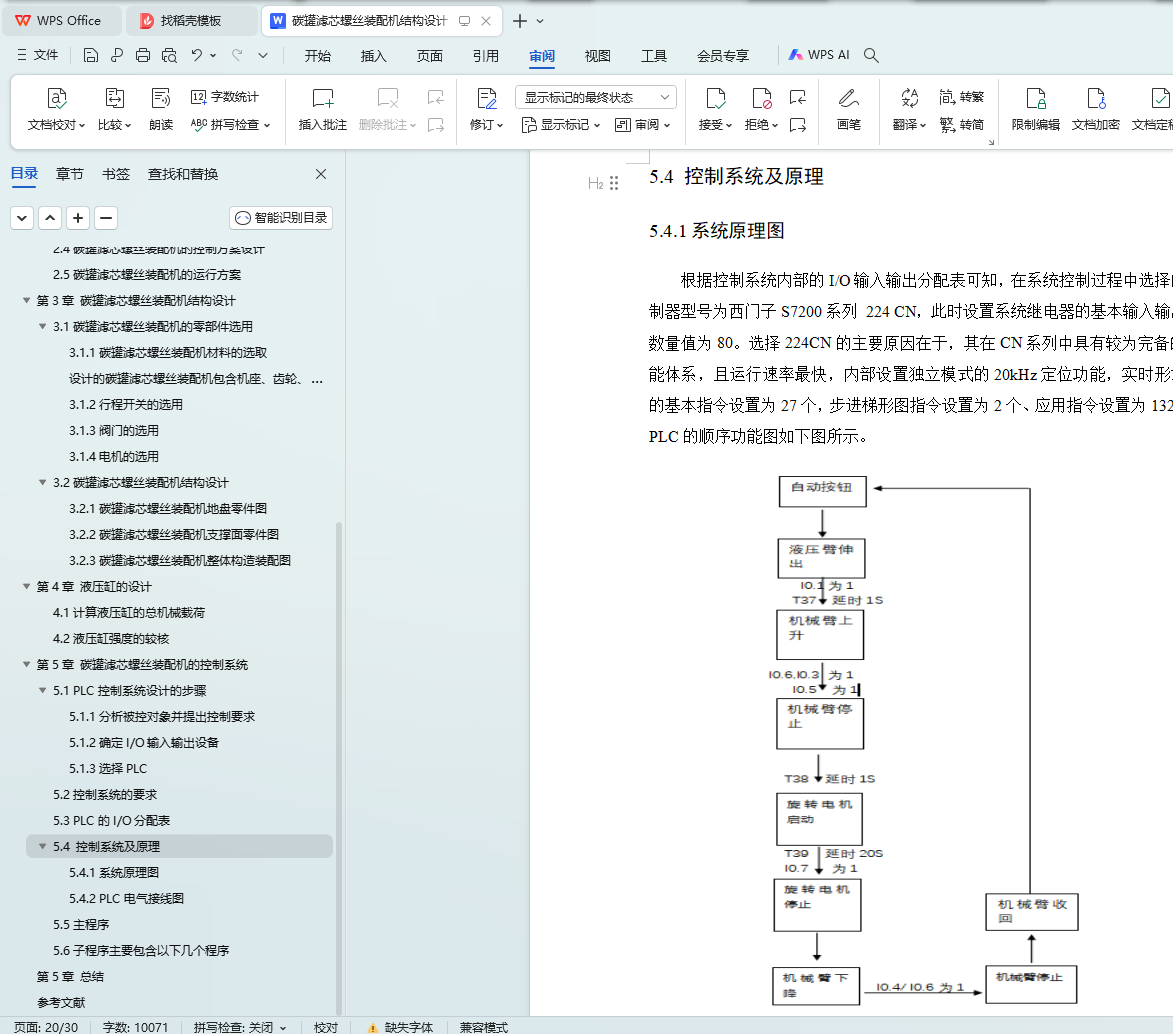The image size is (1173, 1034).
Task: Collapse the 3.1 outline node
Action: coord(43,326)
